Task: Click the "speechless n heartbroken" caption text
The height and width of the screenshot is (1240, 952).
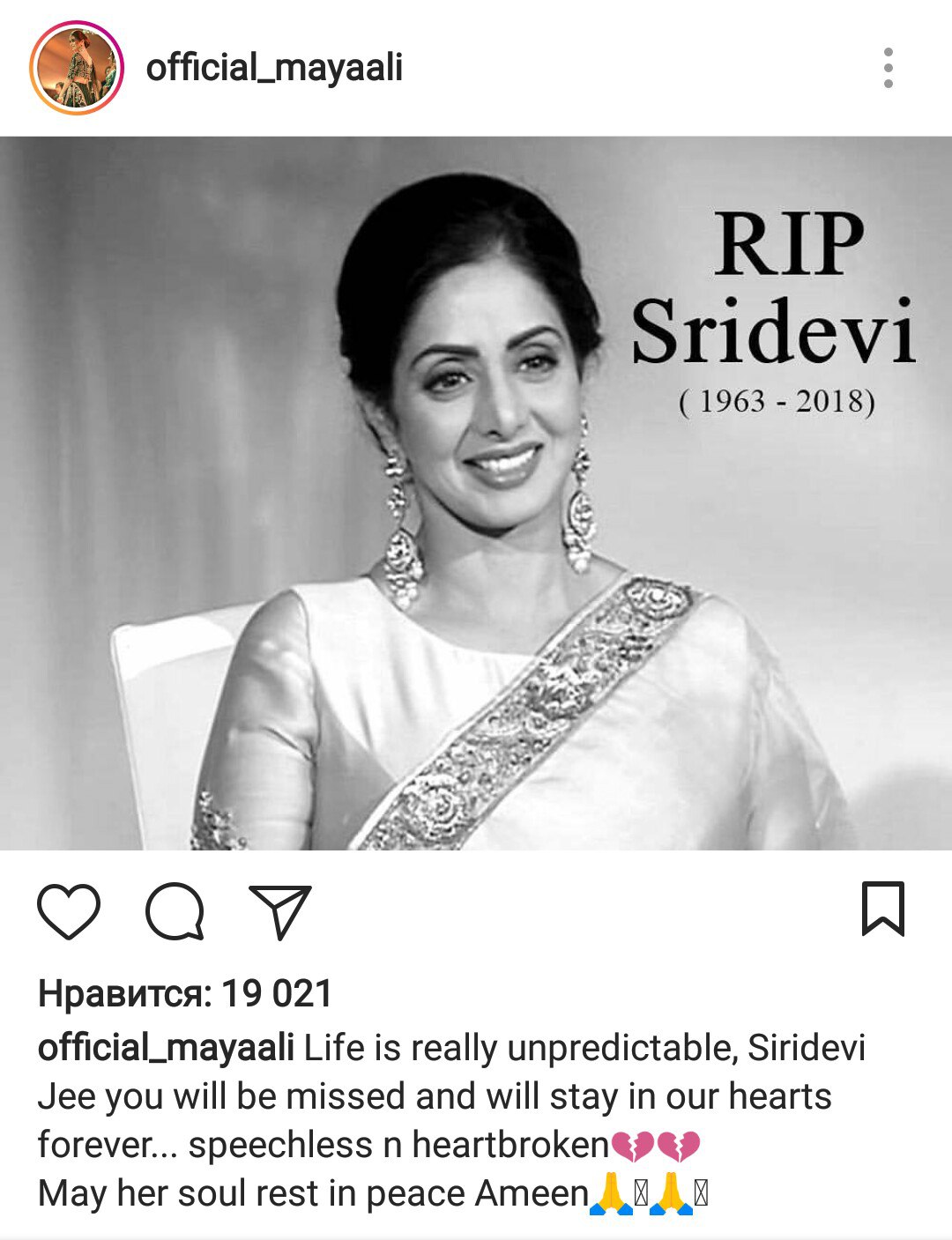Action: 398,1145
